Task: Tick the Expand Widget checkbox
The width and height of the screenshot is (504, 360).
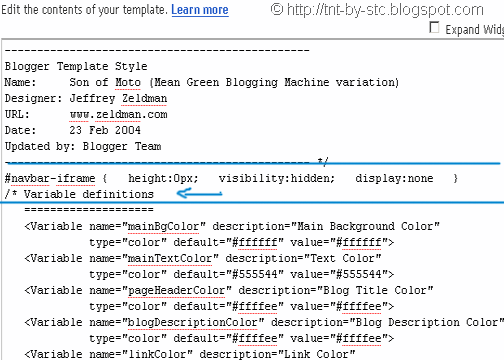Action: click(434, 27)
